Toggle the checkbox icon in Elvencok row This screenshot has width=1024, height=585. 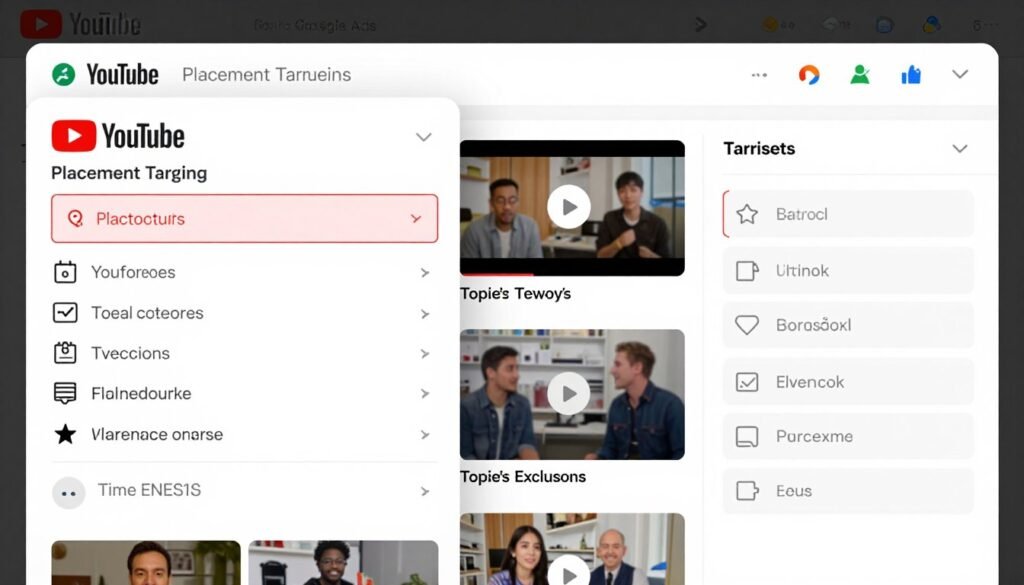click(x=747, y=381)
